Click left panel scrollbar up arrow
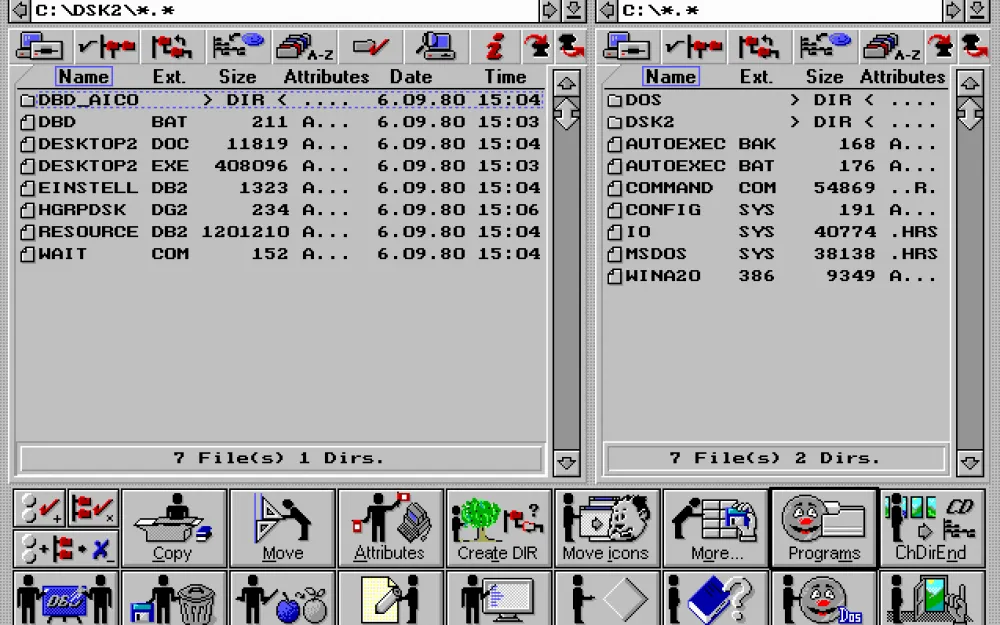1000x625 pixels. pos(566,84)
